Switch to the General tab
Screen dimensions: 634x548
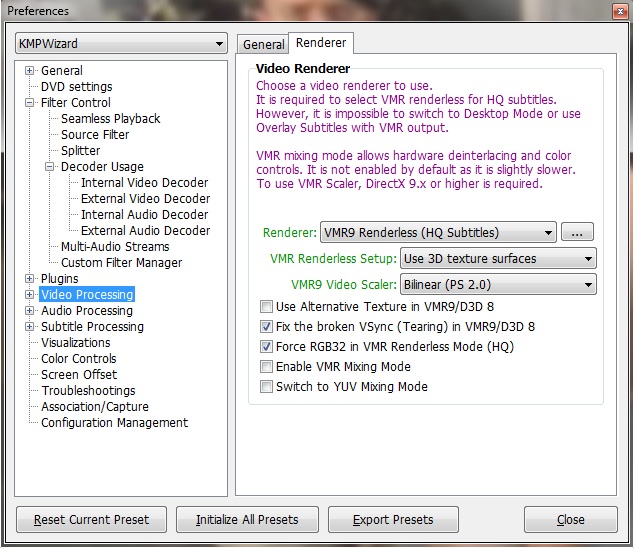point(263,44)
